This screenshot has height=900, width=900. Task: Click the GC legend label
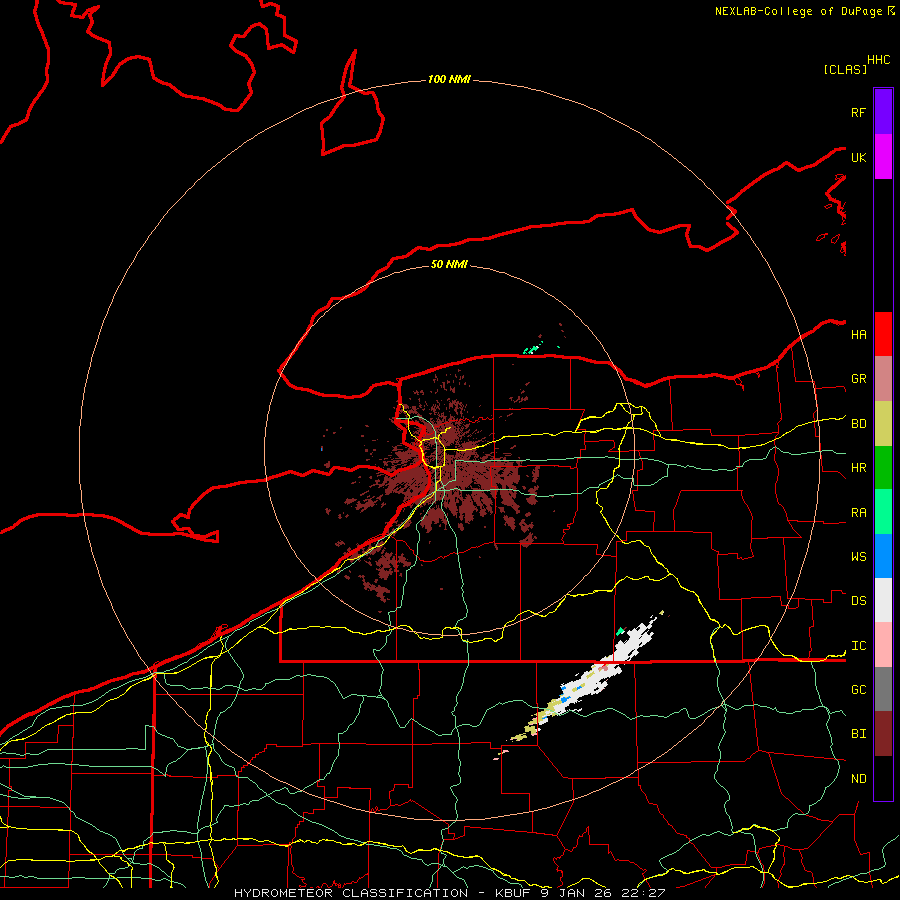858,689
